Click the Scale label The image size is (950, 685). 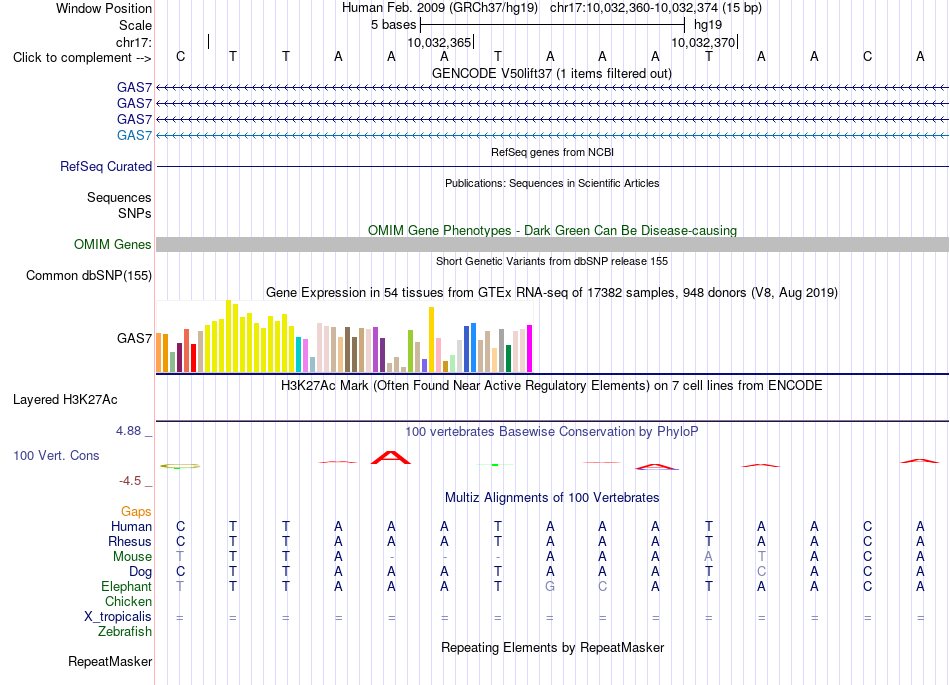coord(135,25)
